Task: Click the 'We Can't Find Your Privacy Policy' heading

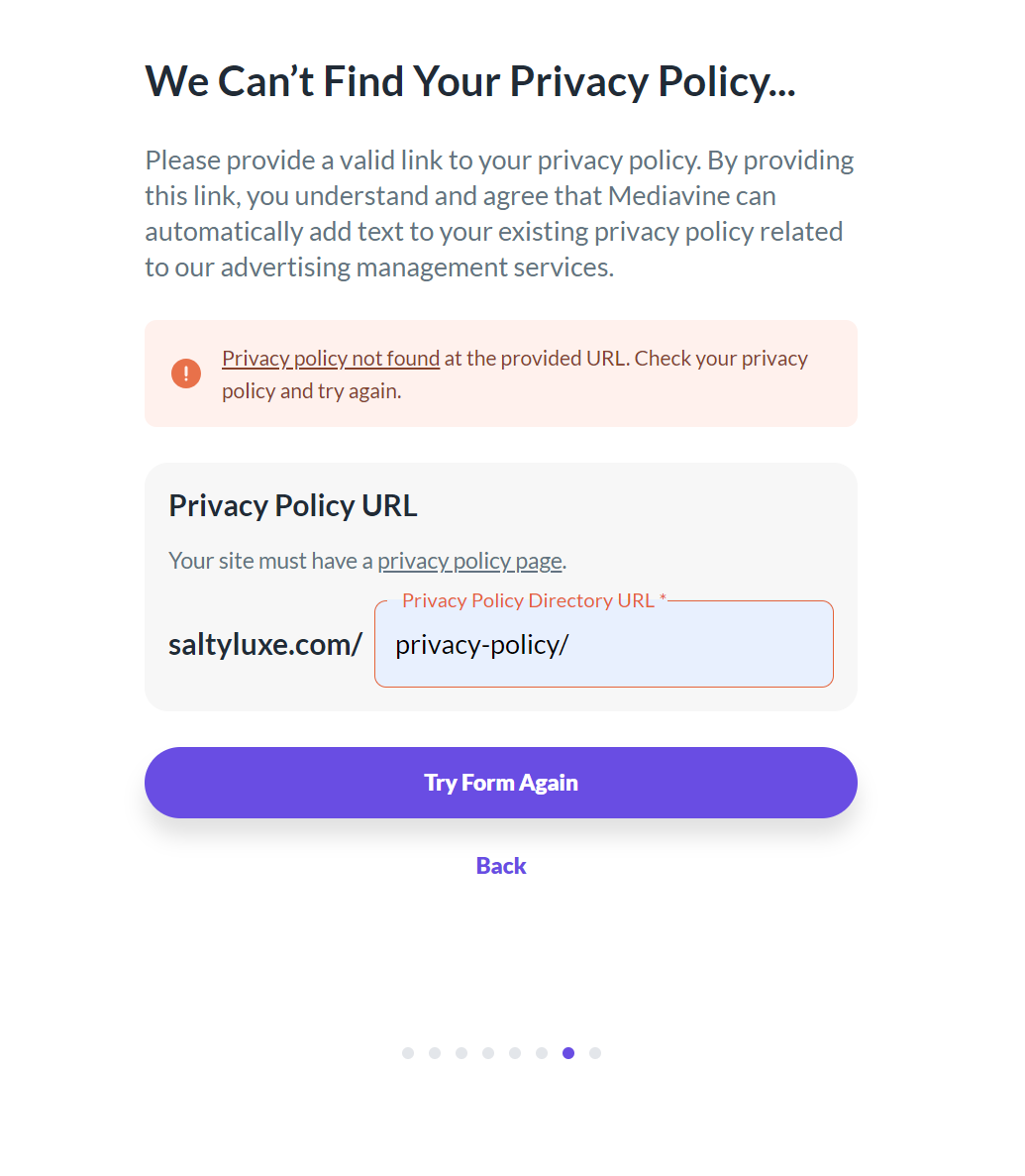Action: coord(470,81)
